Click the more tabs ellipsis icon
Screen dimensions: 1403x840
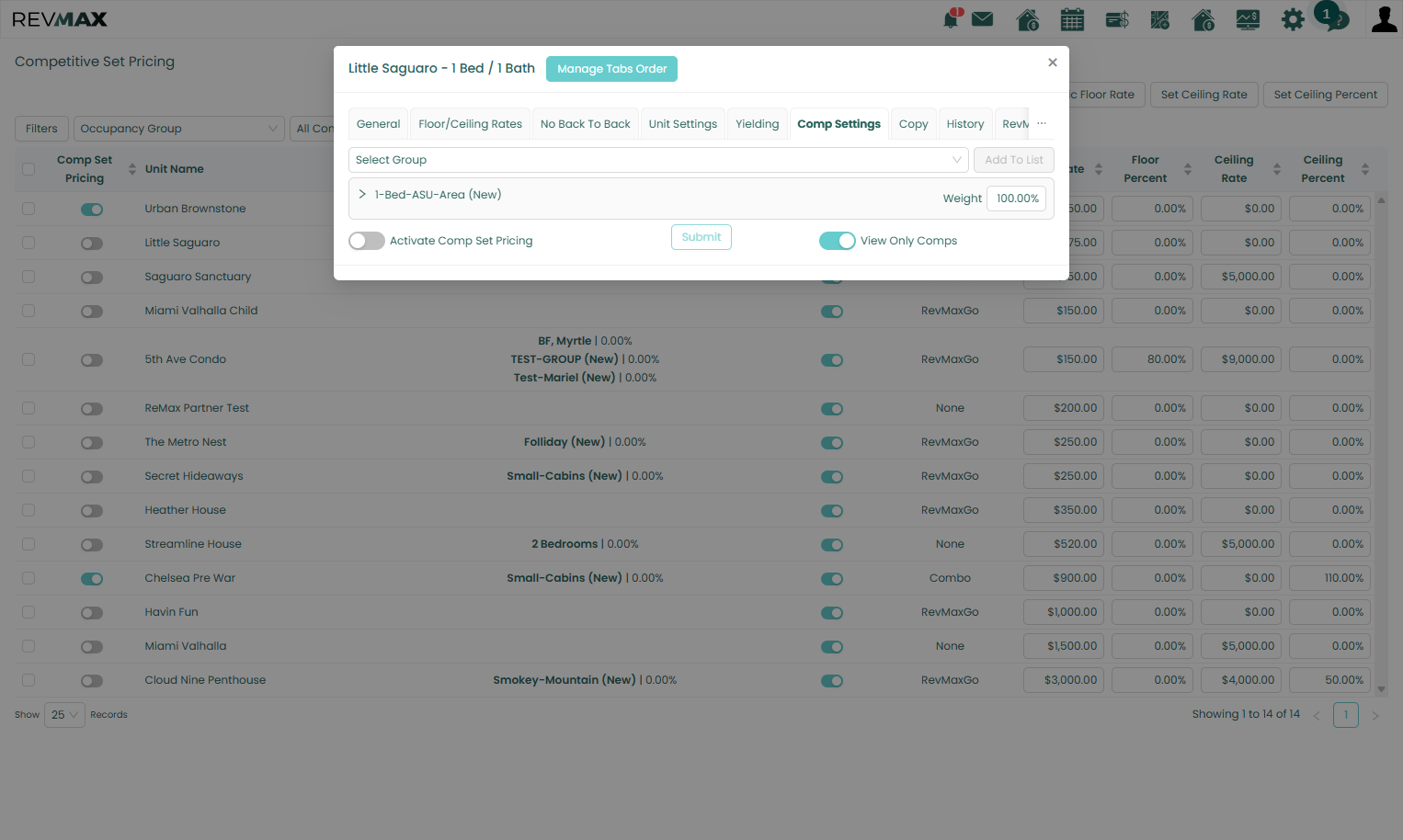(1042, 123)
